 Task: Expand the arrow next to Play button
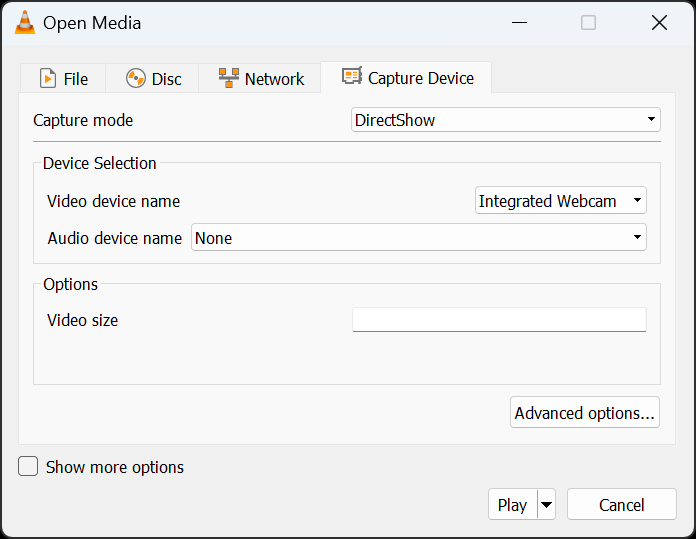click(x=546, y=504)
